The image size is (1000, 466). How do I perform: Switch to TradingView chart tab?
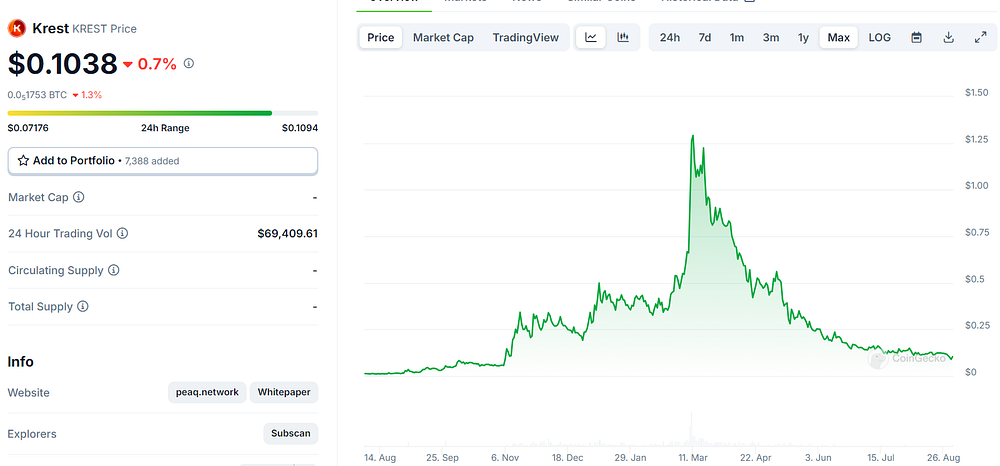click(526, 38)
